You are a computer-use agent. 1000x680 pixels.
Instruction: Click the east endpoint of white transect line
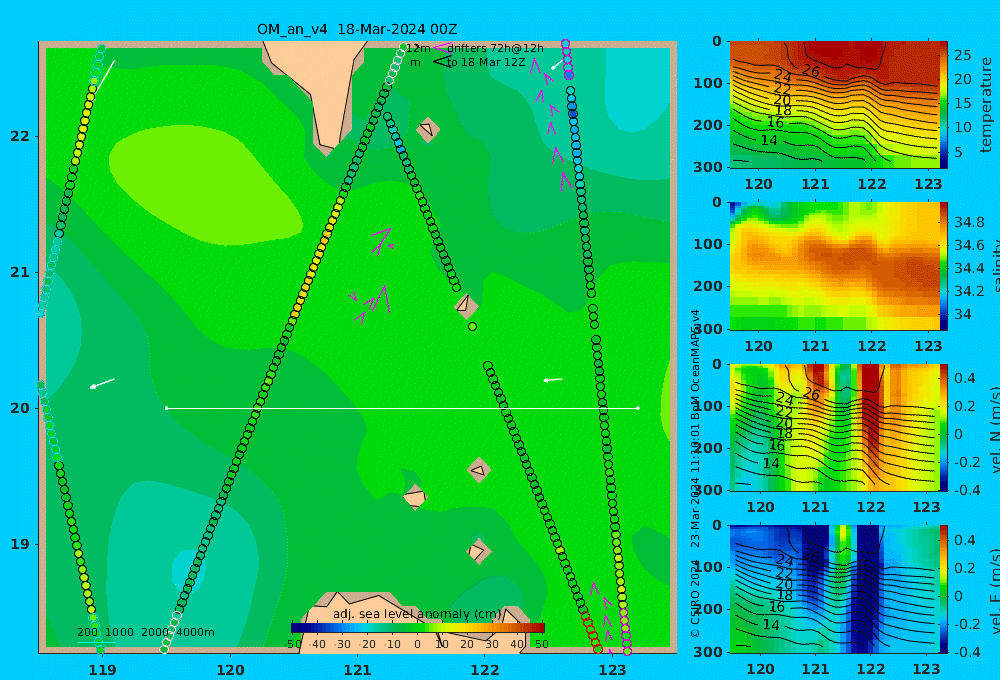coord(638,408)
